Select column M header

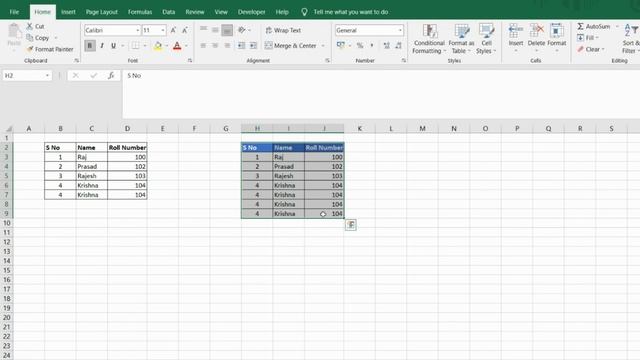[422, 129]
